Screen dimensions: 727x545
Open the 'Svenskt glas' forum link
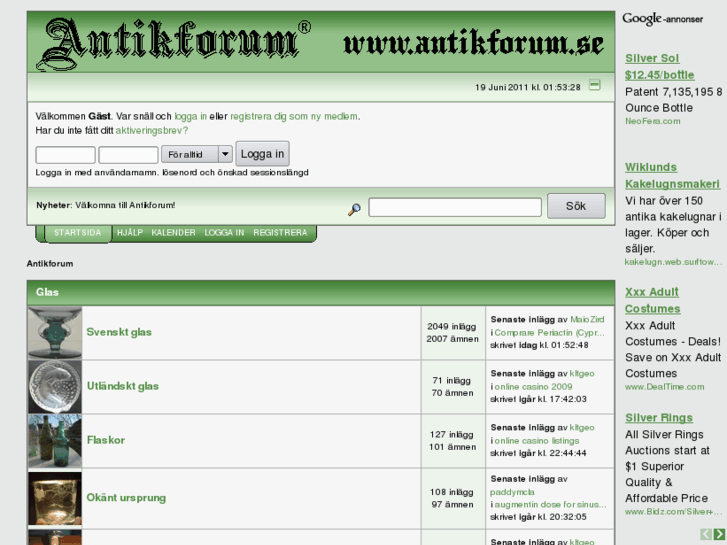tap(119, 332)
